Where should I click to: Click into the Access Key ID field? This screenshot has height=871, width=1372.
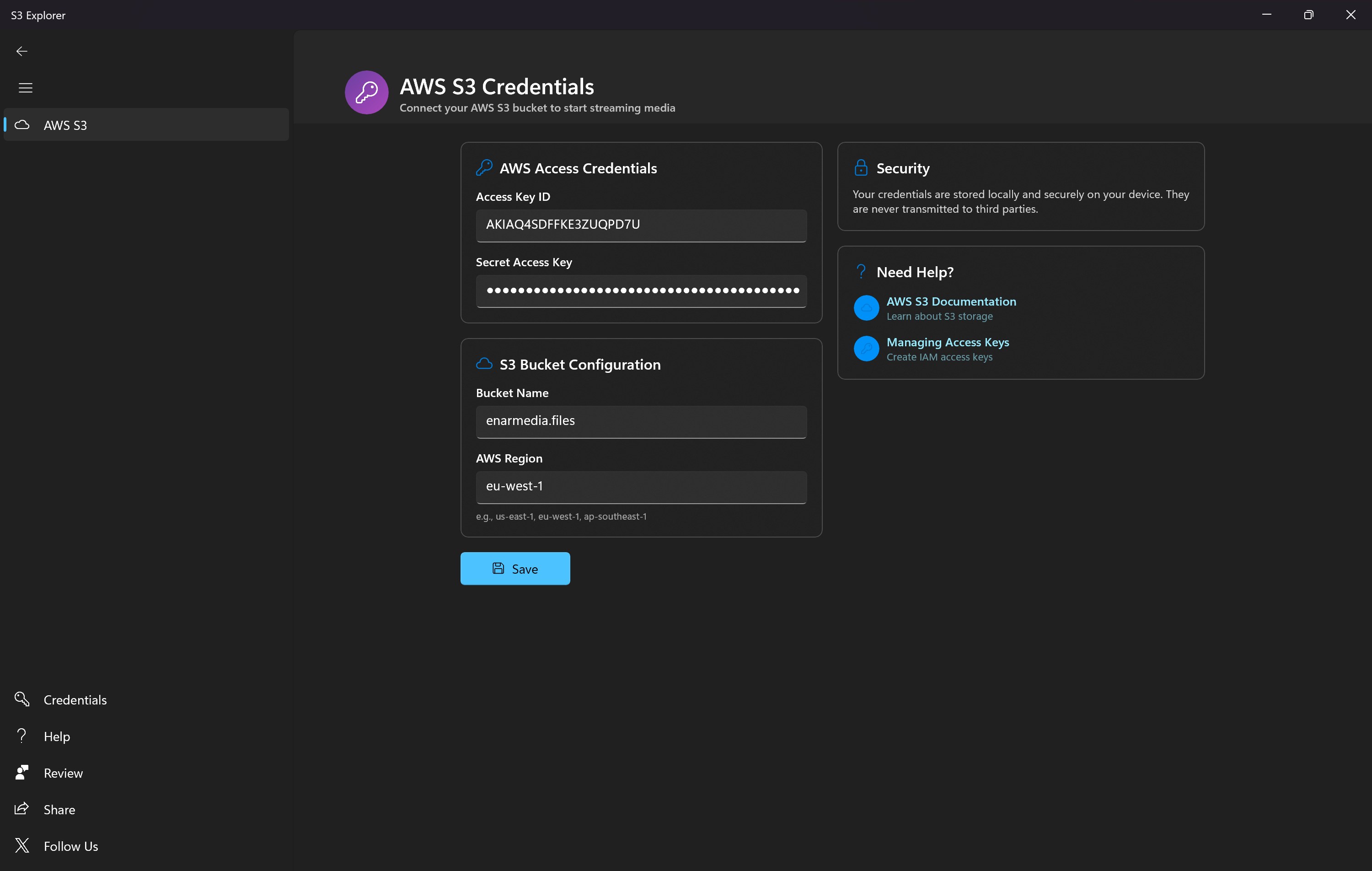(x=641, y=225)
